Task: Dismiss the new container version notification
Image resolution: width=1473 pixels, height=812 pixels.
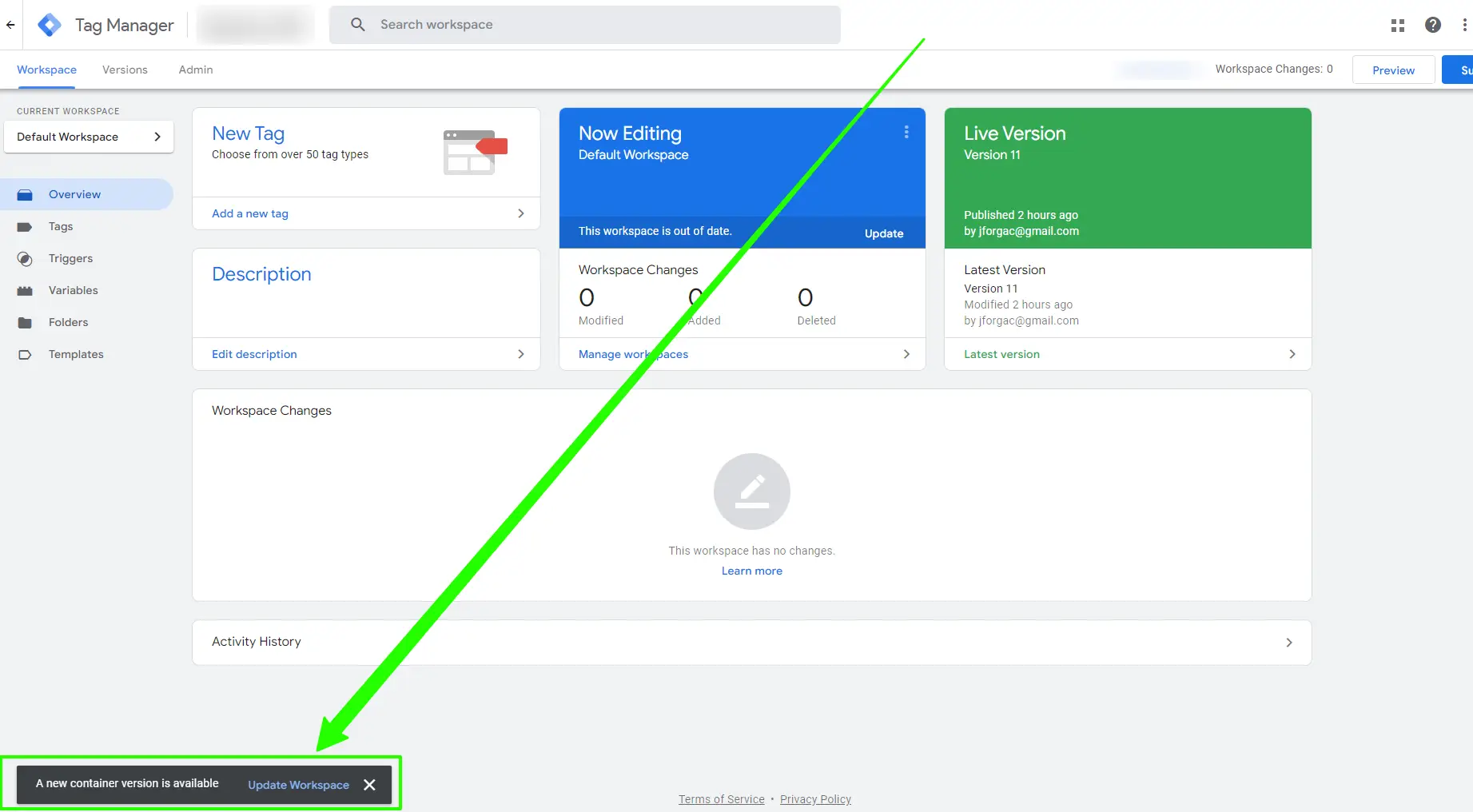Action: pos(369,785)
